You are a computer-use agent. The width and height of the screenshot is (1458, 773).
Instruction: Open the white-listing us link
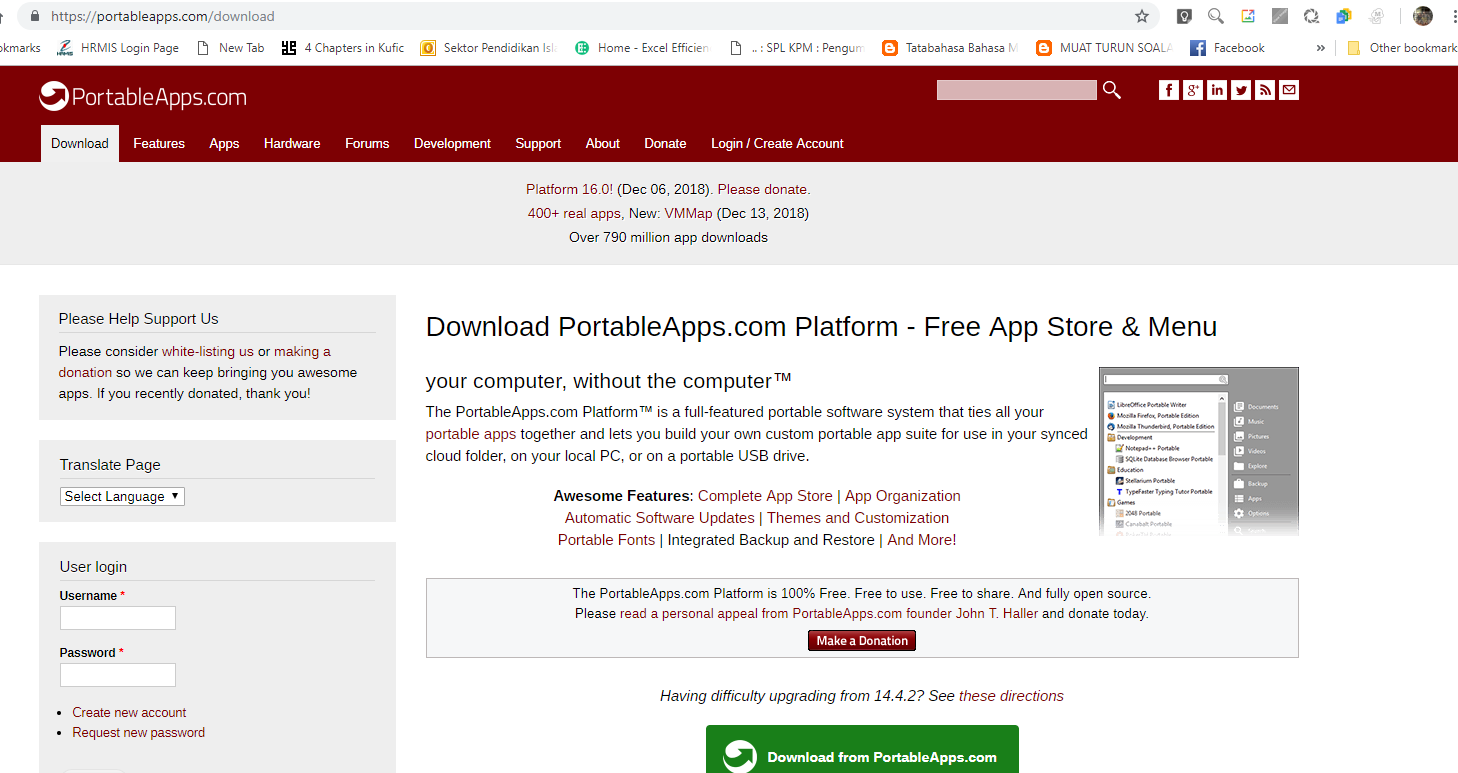coord(208,352)
